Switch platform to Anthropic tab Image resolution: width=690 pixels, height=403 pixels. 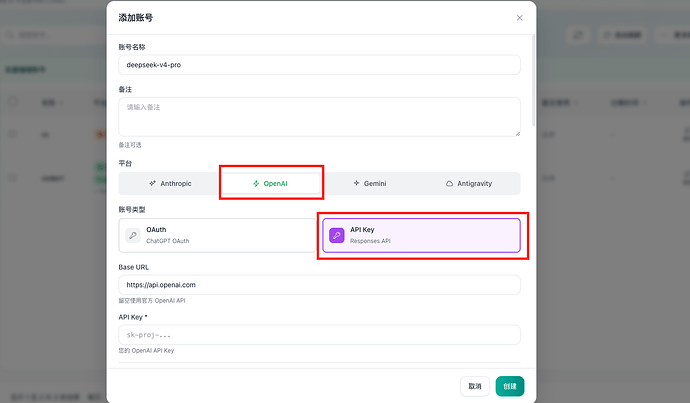pyautogui.click(x=170, y=183)
